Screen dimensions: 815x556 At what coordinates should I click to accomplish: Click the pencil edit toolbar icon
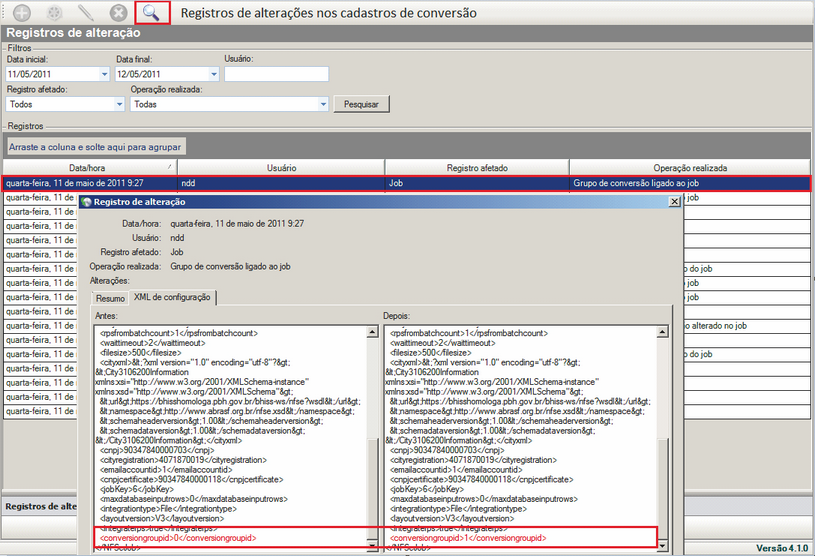[85, 12]
